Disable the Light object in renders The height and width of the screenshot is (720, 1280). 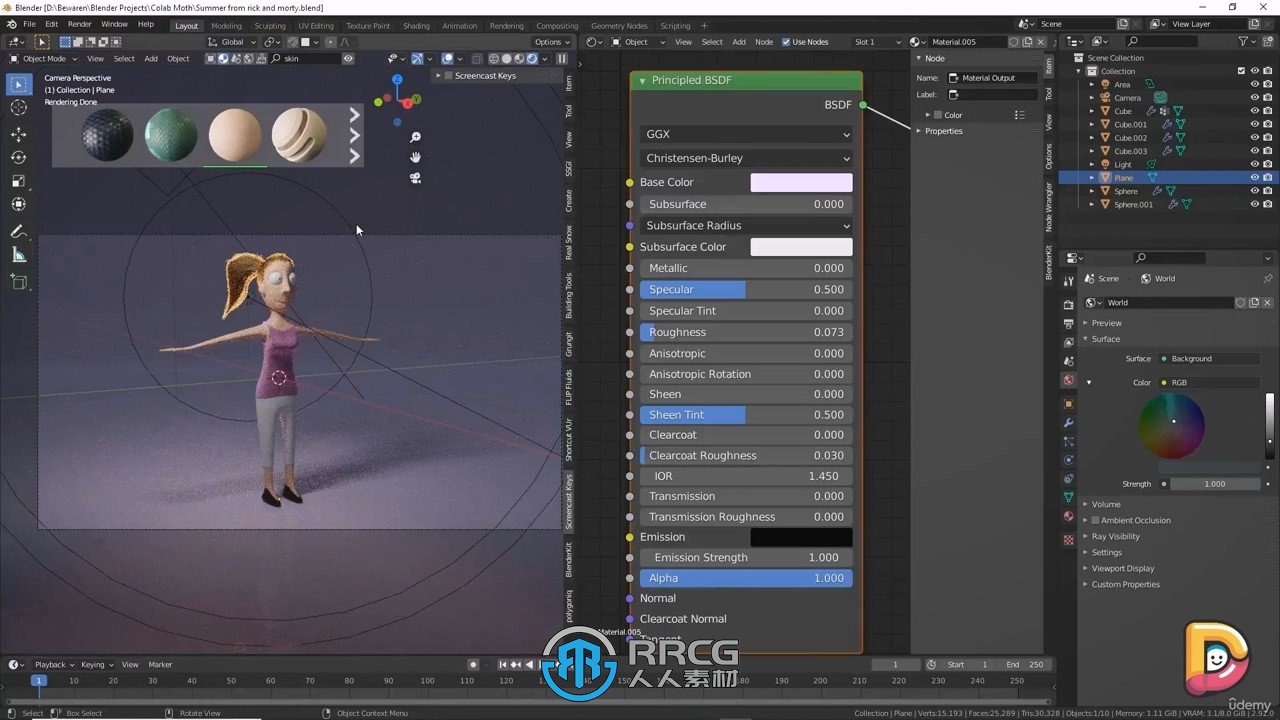click(1268, 164)
